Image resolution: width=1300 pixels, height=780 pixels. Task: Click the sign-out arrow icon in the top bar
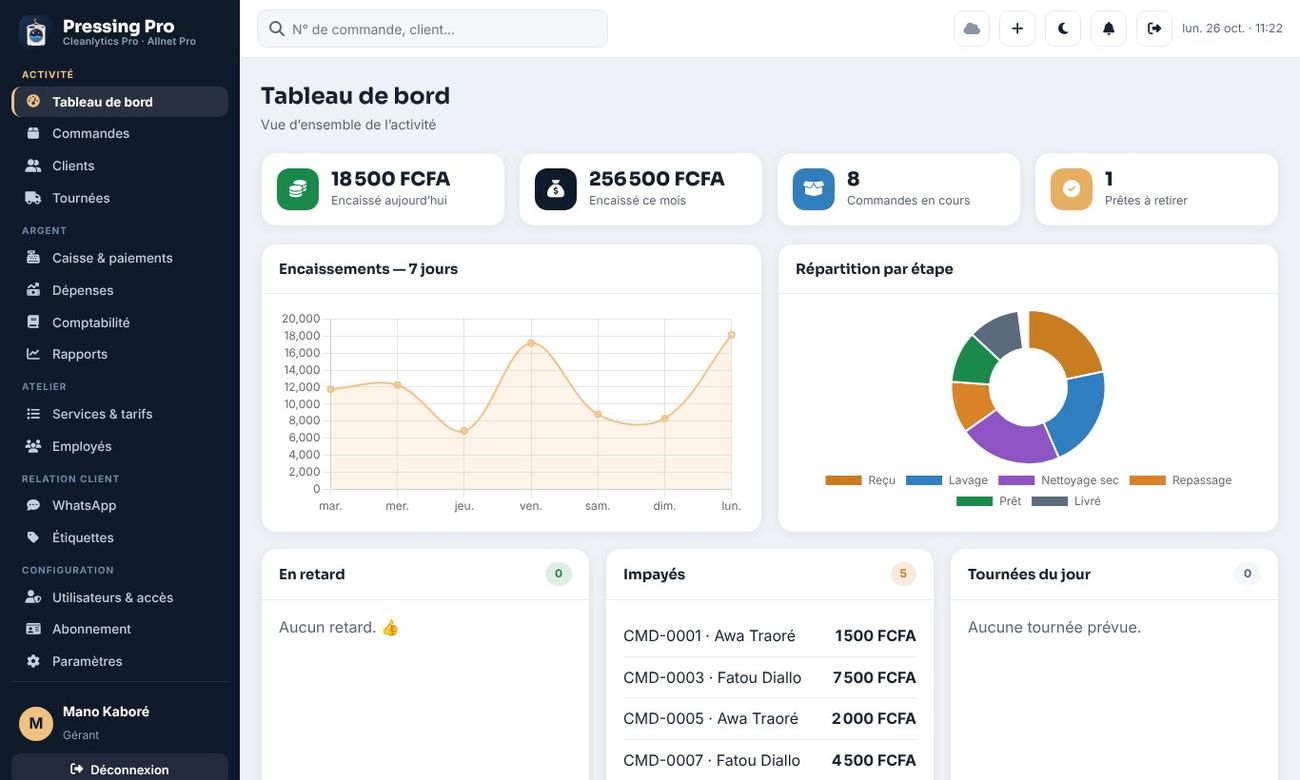1154,28
